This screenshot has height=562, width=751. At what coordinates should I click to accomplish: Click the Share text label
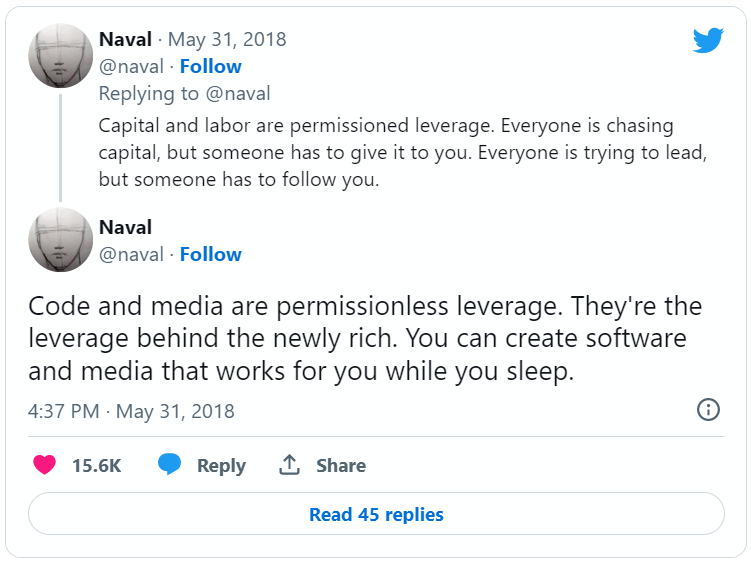(x=341, y=465)
